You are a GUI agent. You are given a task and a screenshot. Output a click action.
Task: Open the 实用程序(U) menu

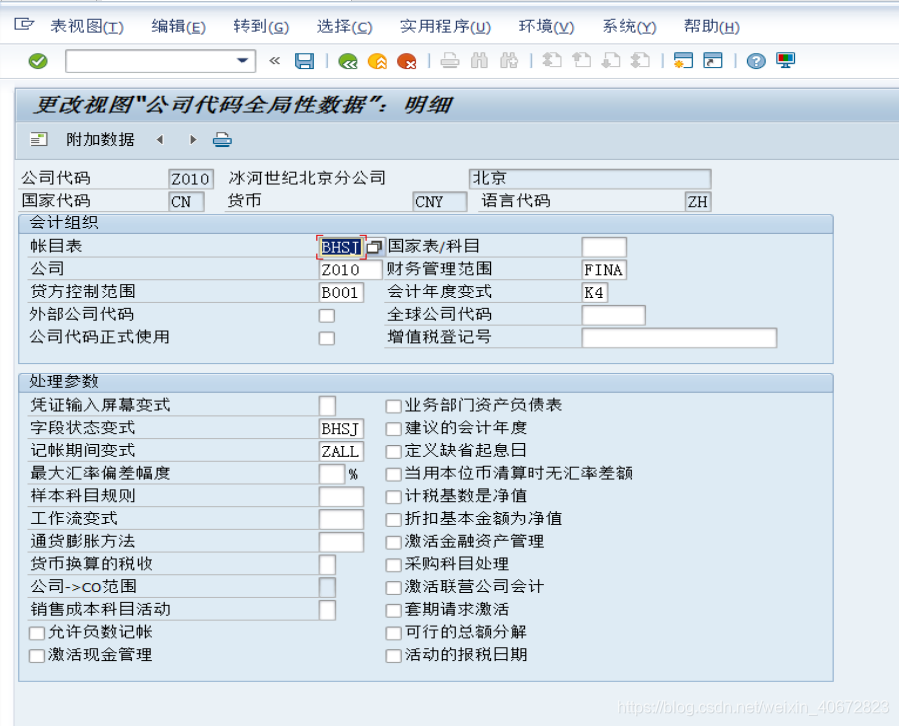445,26
